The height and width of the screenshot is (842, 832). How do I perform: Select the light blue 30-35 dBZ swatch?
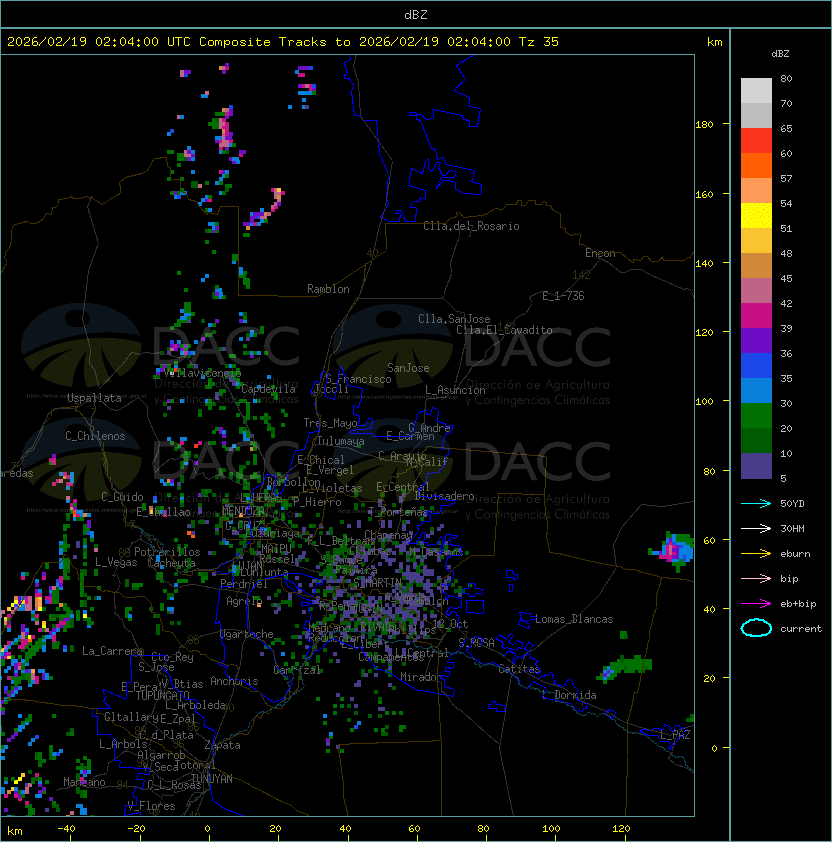coord(756,390)
